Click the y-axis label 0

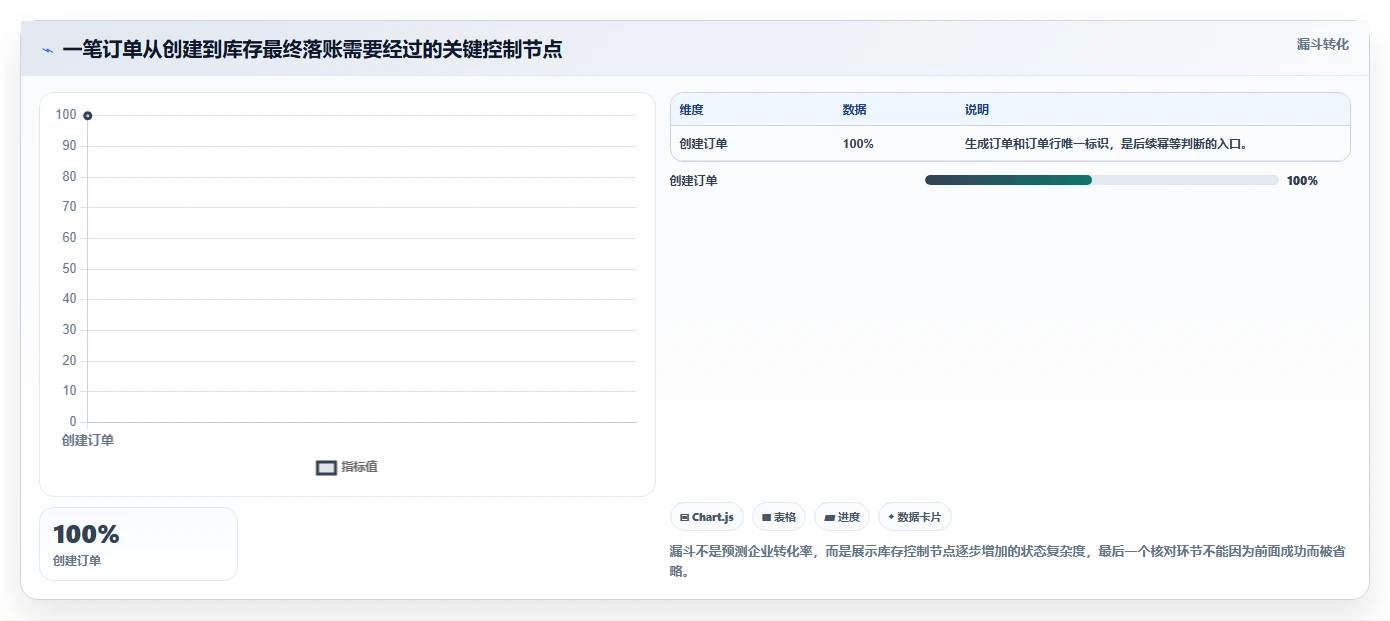(x=72, y=422)
